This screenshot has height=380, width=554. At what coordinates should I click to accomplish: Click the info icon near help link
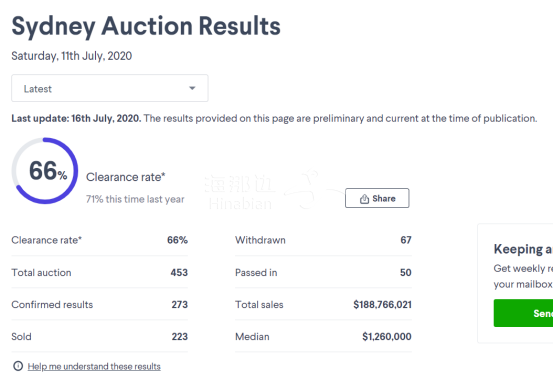pos(18,366)
